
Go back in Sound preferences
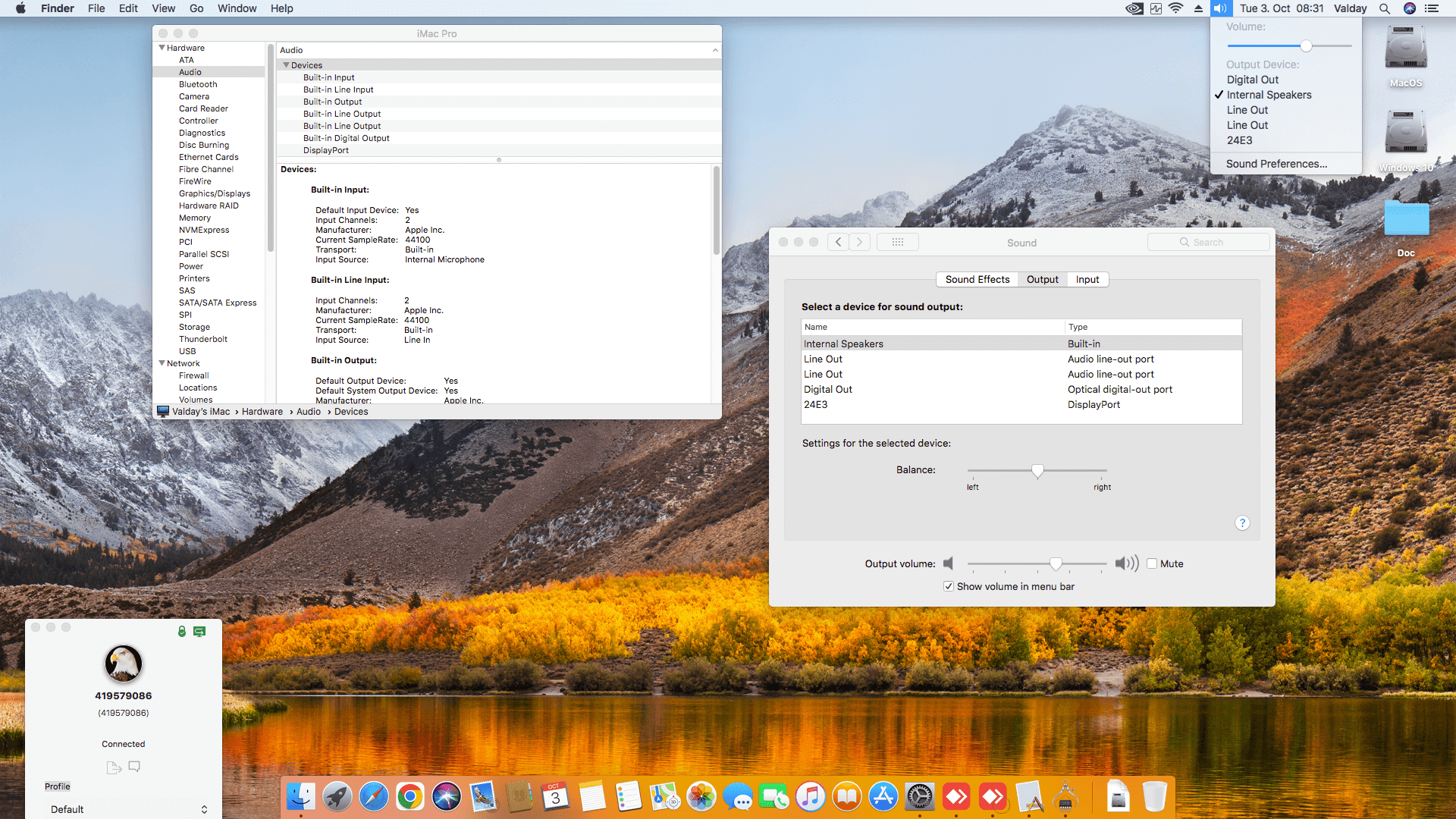point(838,242)
